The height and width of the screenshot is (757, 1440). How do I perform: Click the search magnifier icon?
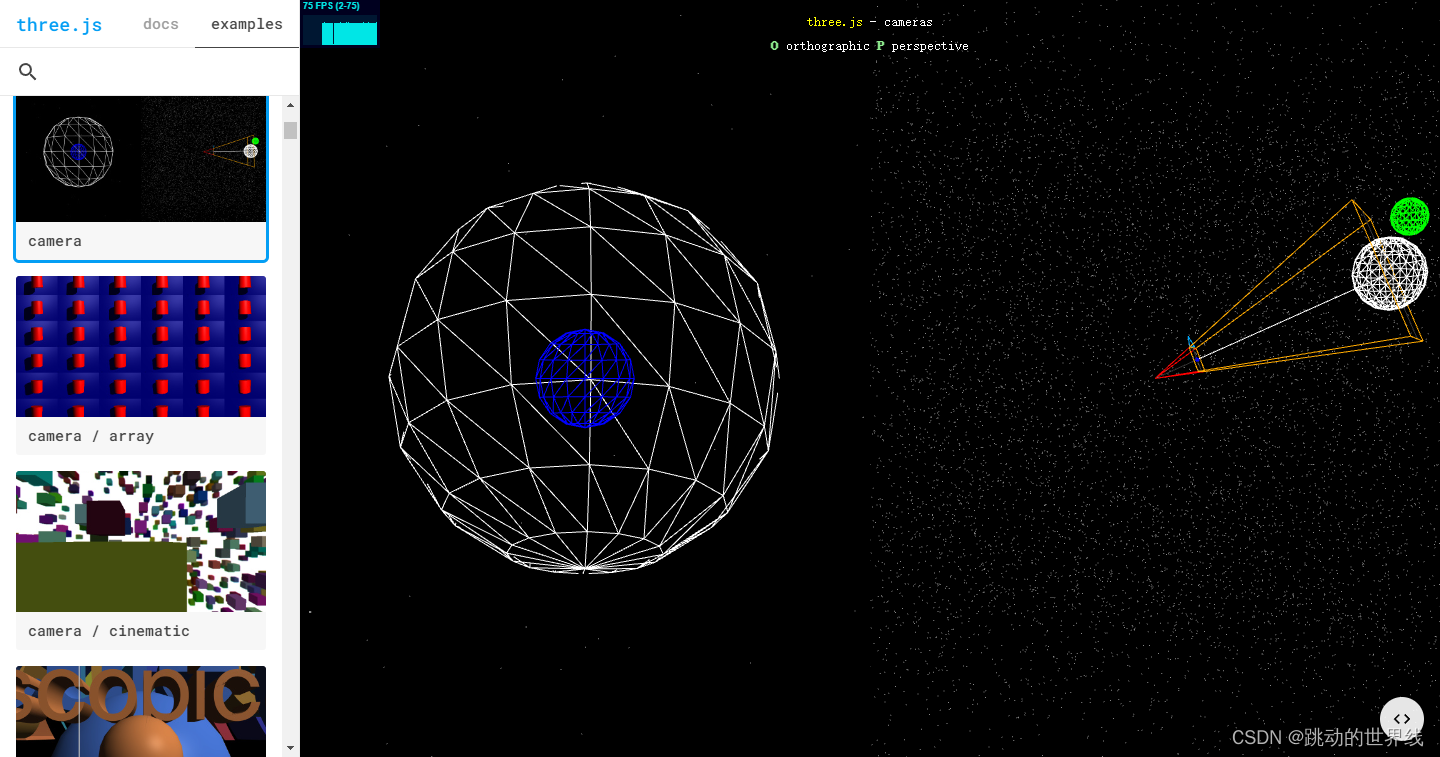28,71
